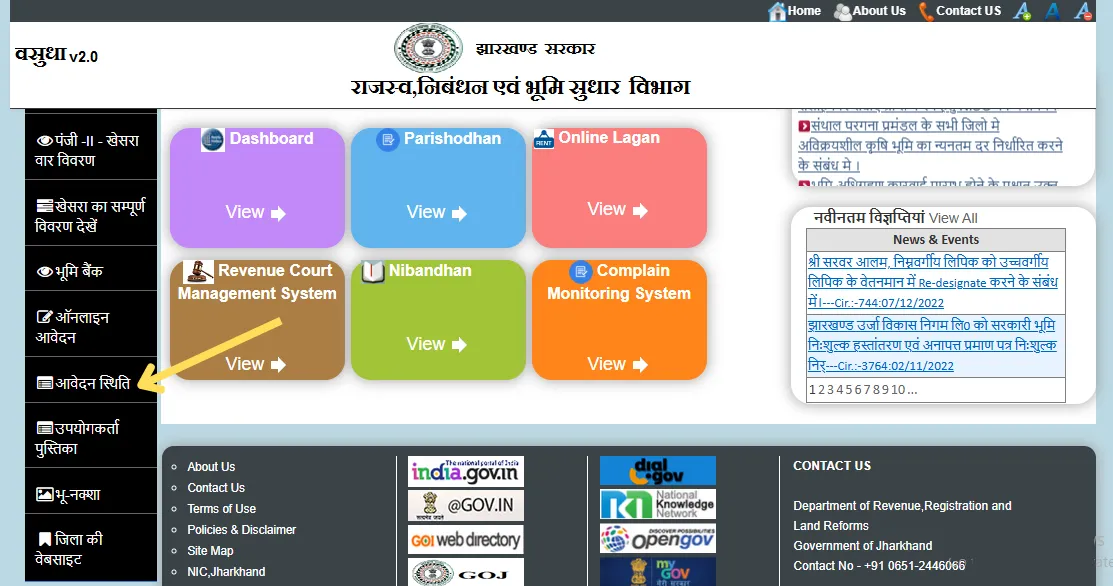Open the झारखण्ड उर्जा विकास निगम news link
1113x586 pixels.
[x=931, y=345]
